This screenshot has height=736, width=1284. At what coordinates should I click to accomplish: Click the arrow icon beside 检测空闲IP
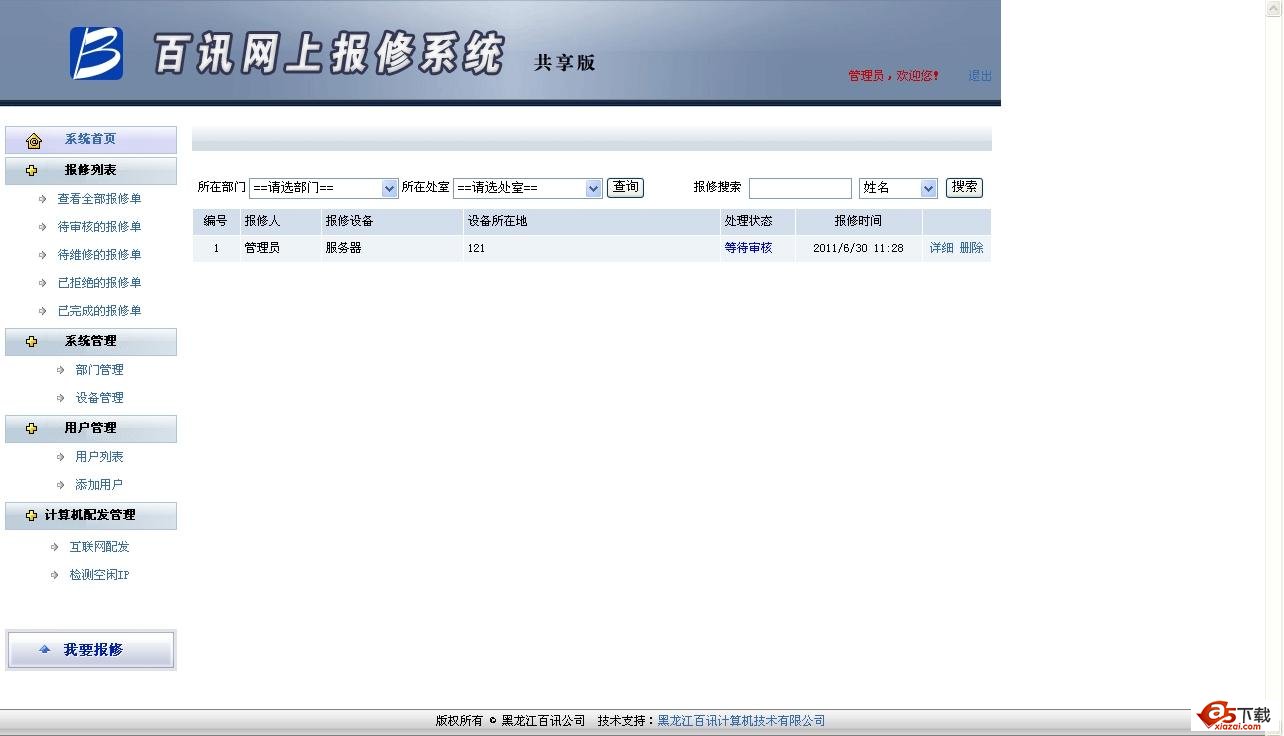(x=54, y=575)
